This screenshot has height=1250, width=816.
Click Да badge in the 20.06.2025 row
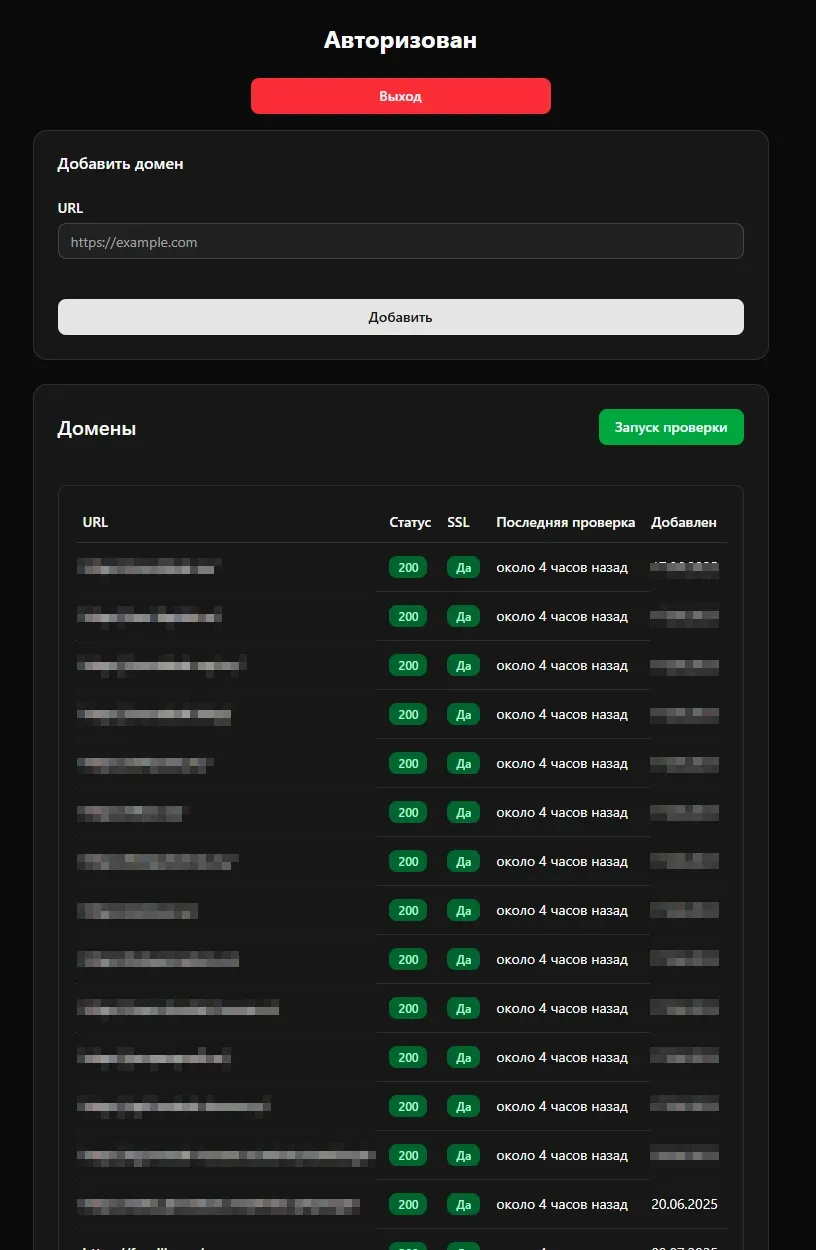click(x=463, y=1204)
